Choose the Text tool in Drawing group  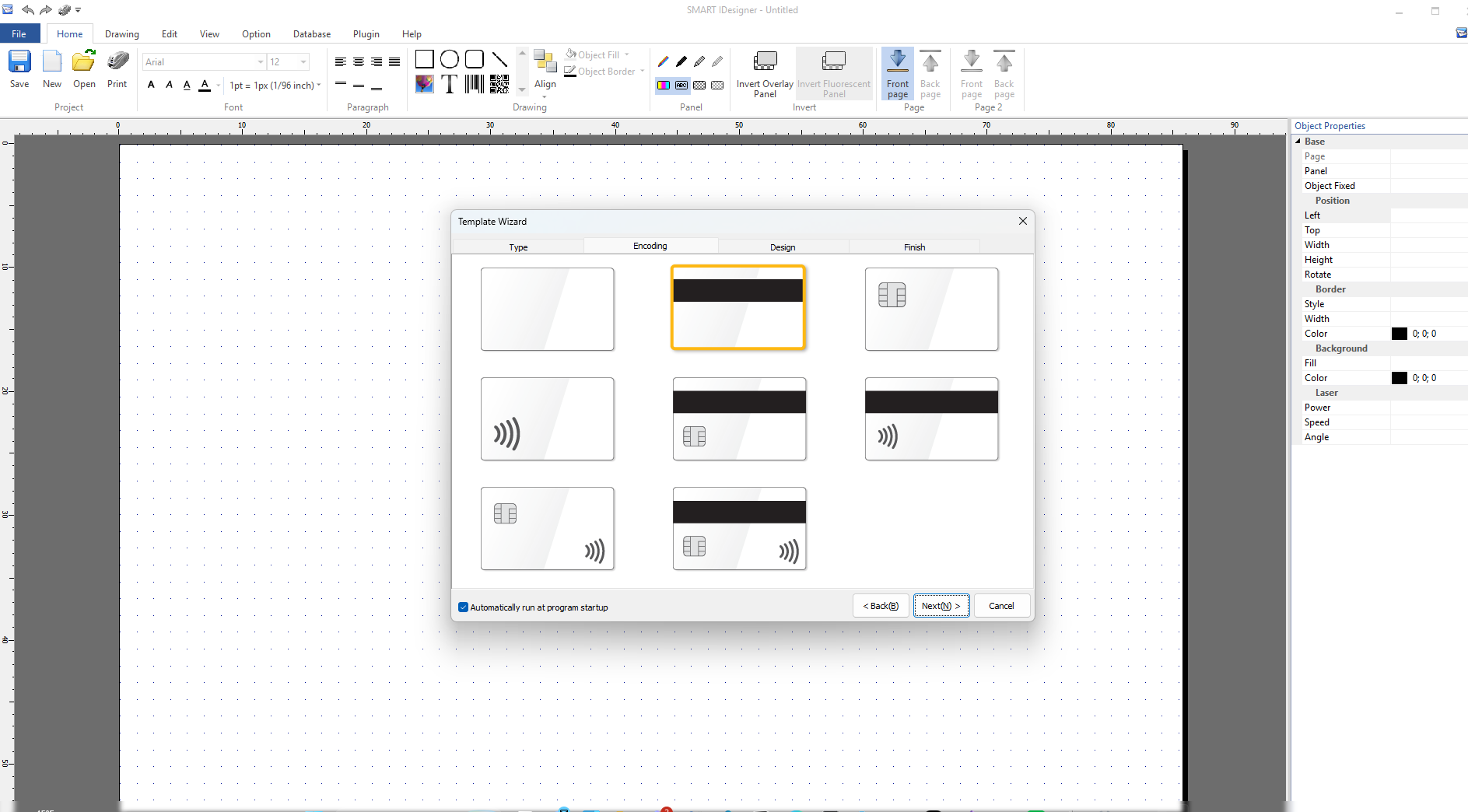coord(449,84)
